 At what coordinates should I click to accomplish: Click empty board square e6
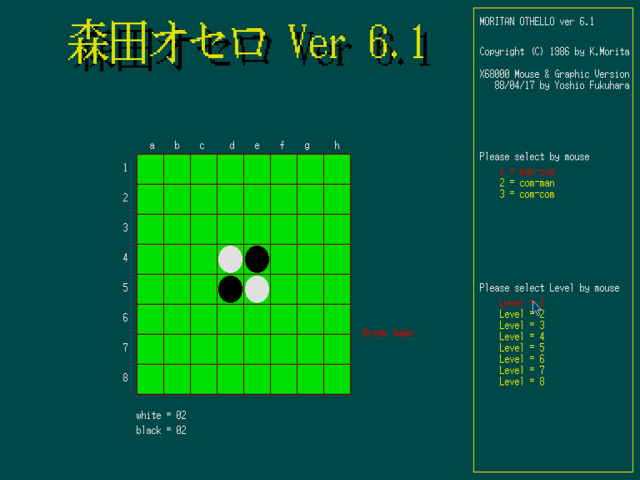[257, 319]
